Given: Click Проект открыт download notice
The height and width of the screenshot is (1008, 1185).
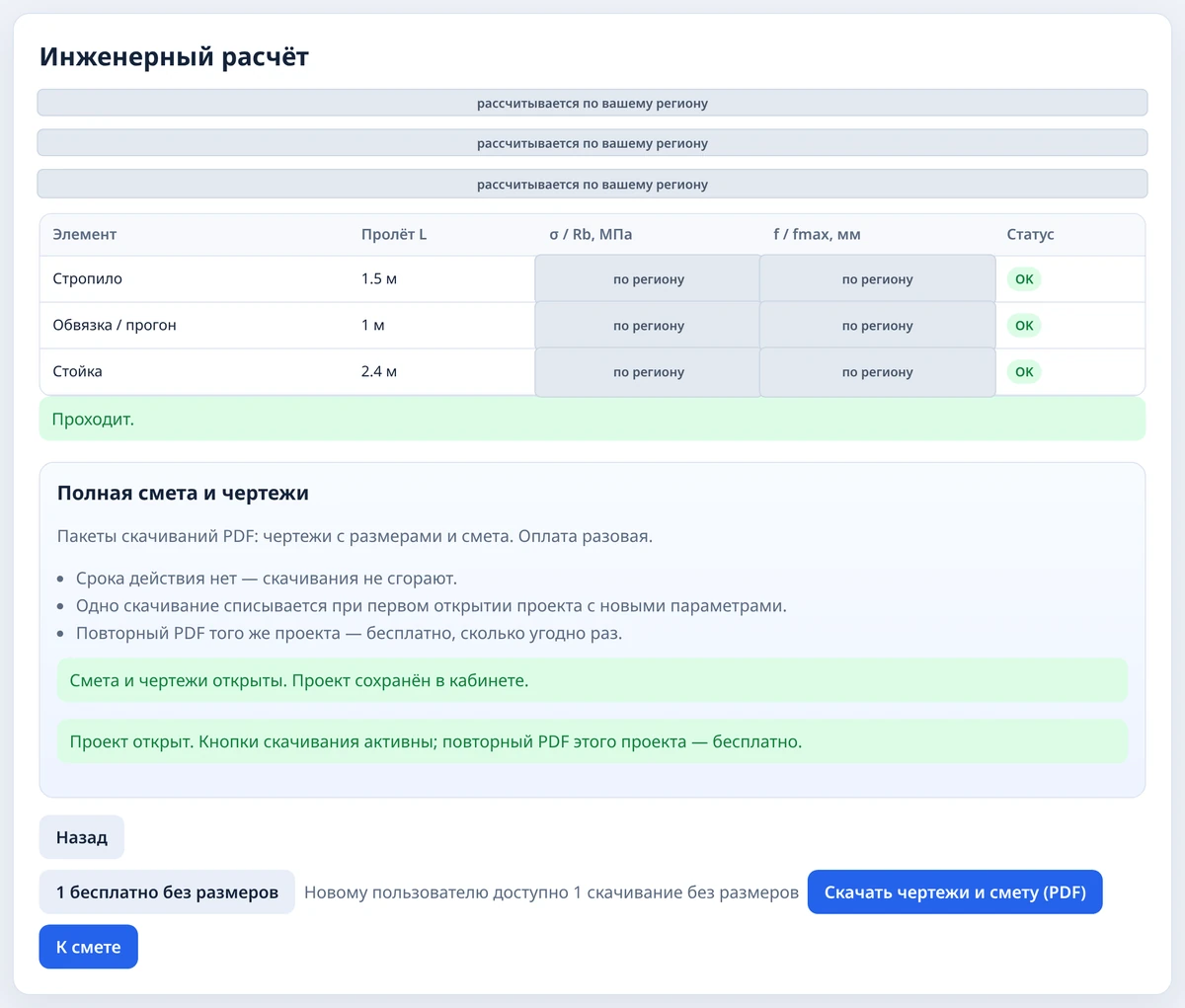Looking at the screenshot, I should (x=592, y=741).
